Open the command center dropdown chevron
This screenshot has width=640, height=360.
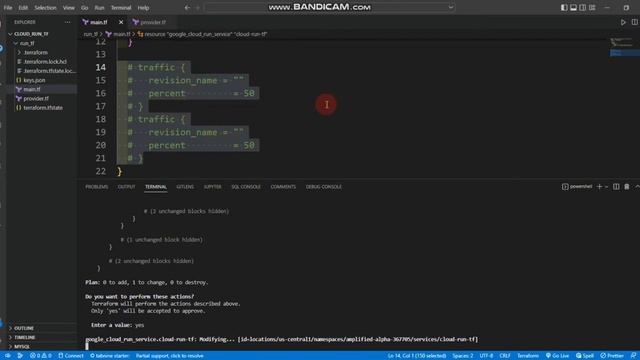click(451, 7)
